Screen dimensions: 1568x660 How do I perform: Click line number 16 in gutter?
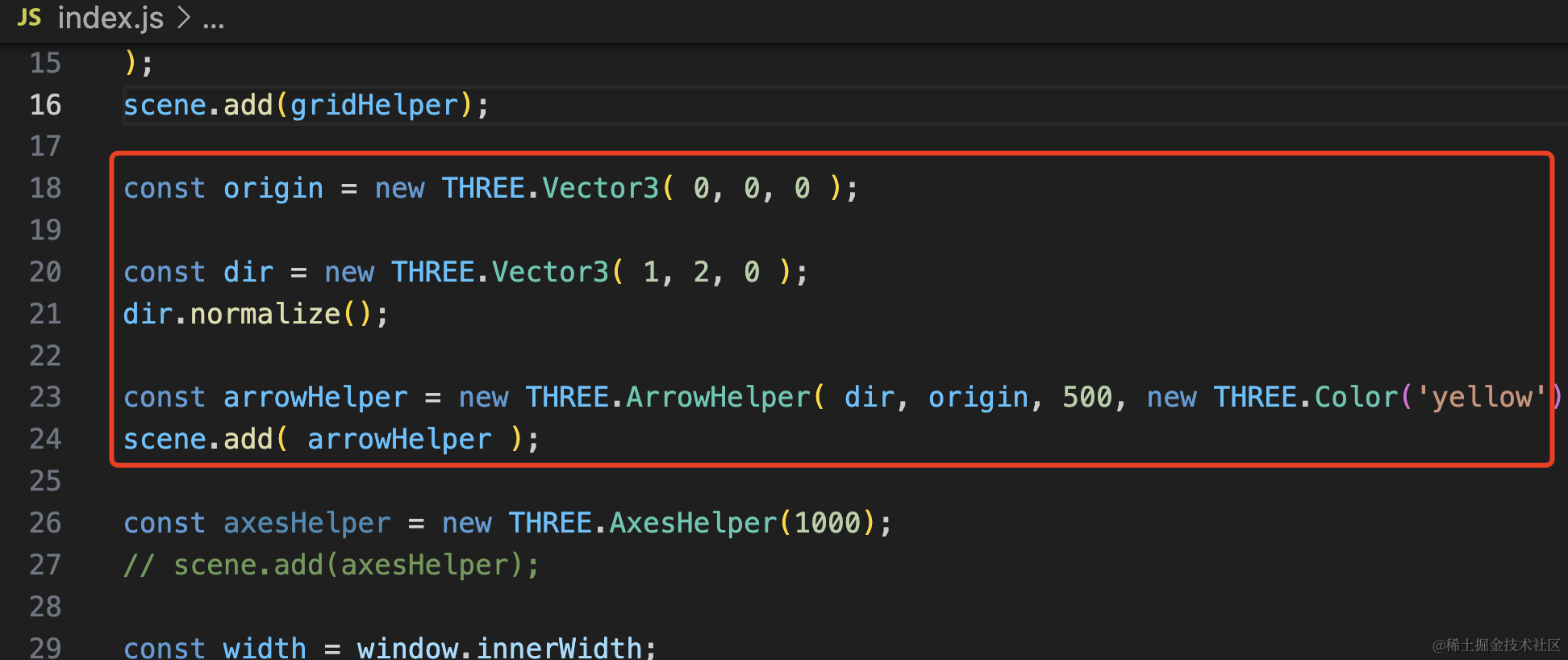click(x=45, y=105)
